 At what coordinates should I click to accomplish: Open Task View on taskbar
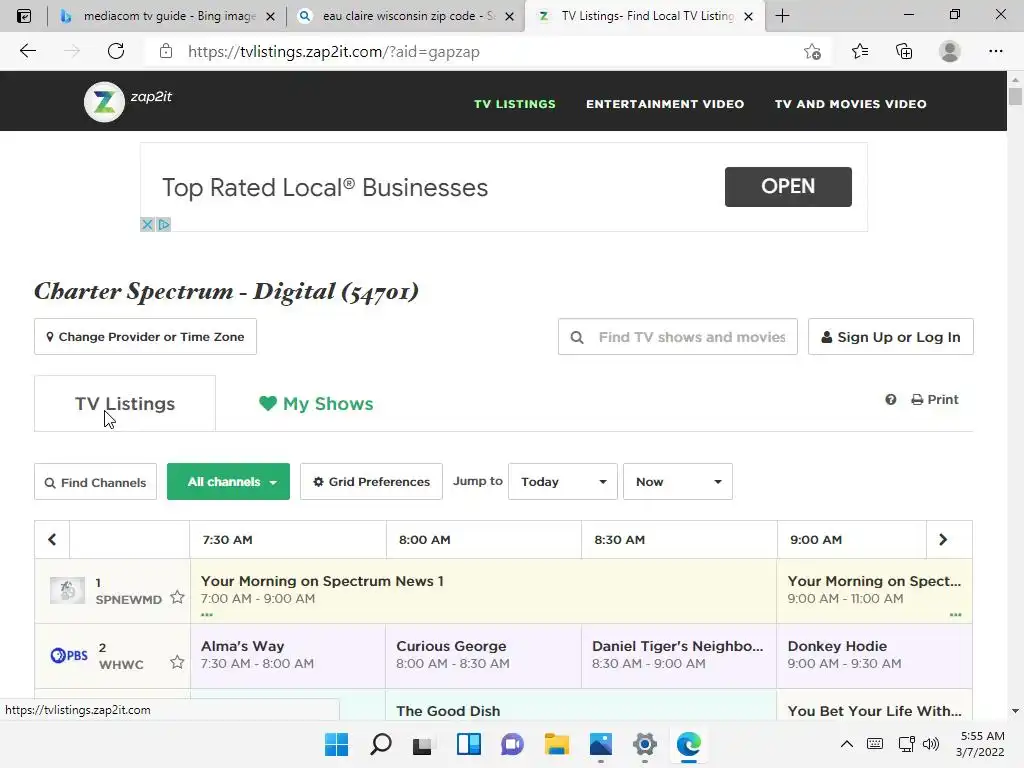pos(423,744)
